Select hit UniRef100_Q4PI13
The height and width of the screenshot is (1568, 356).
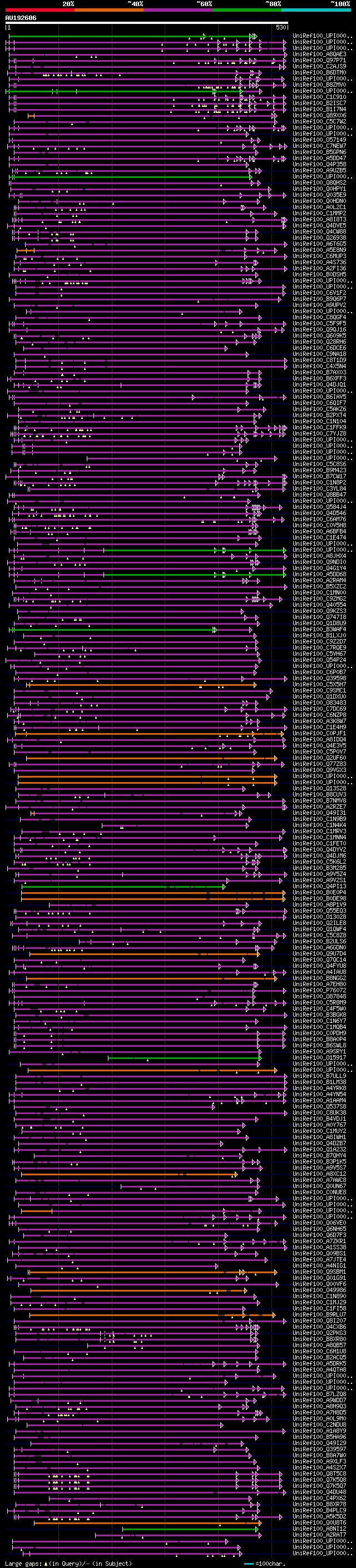319,886
